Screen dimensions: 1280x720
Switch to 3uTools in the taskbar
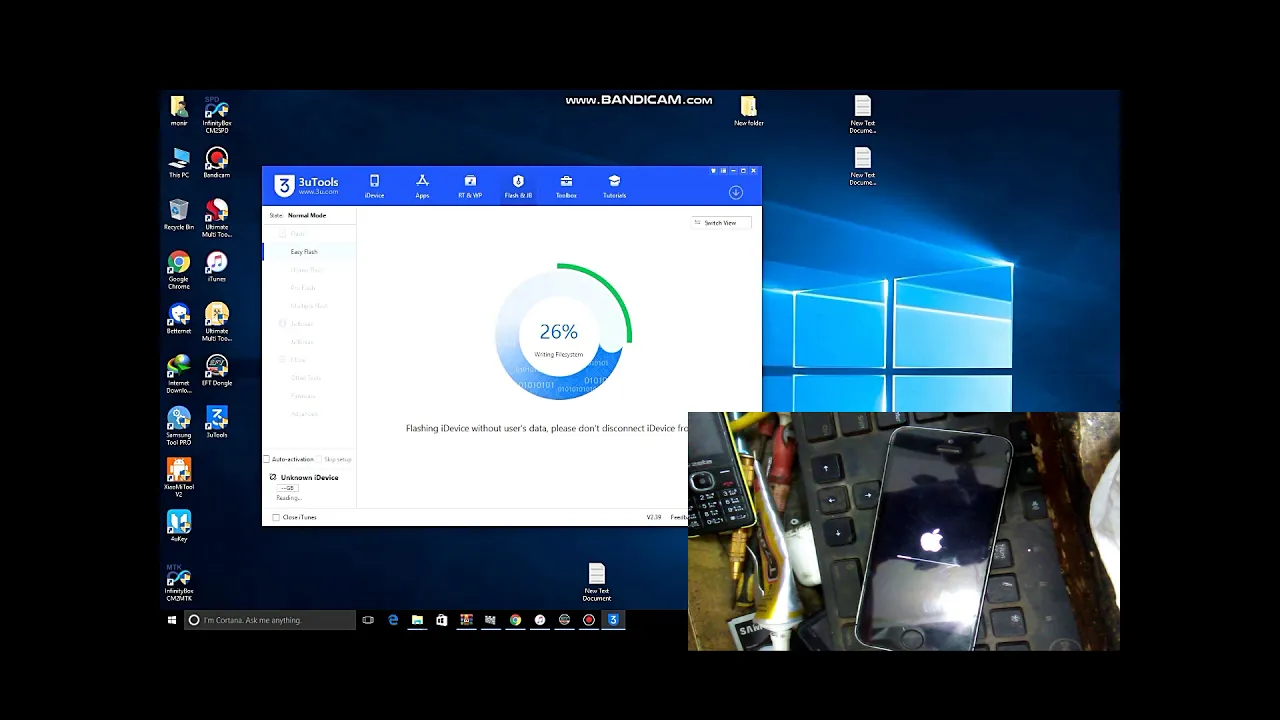[613, 620]
